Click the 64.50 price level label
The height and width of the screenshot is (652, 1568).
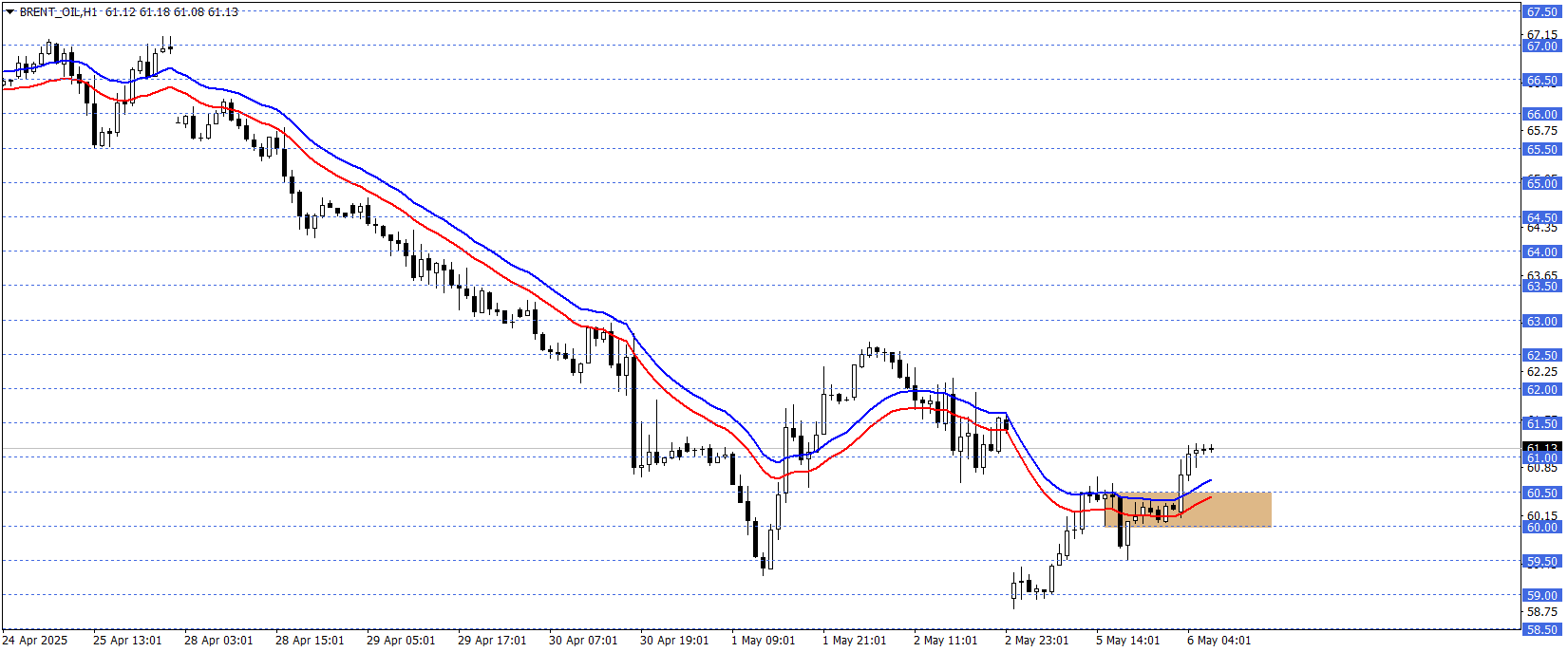tap(1543, 217)
